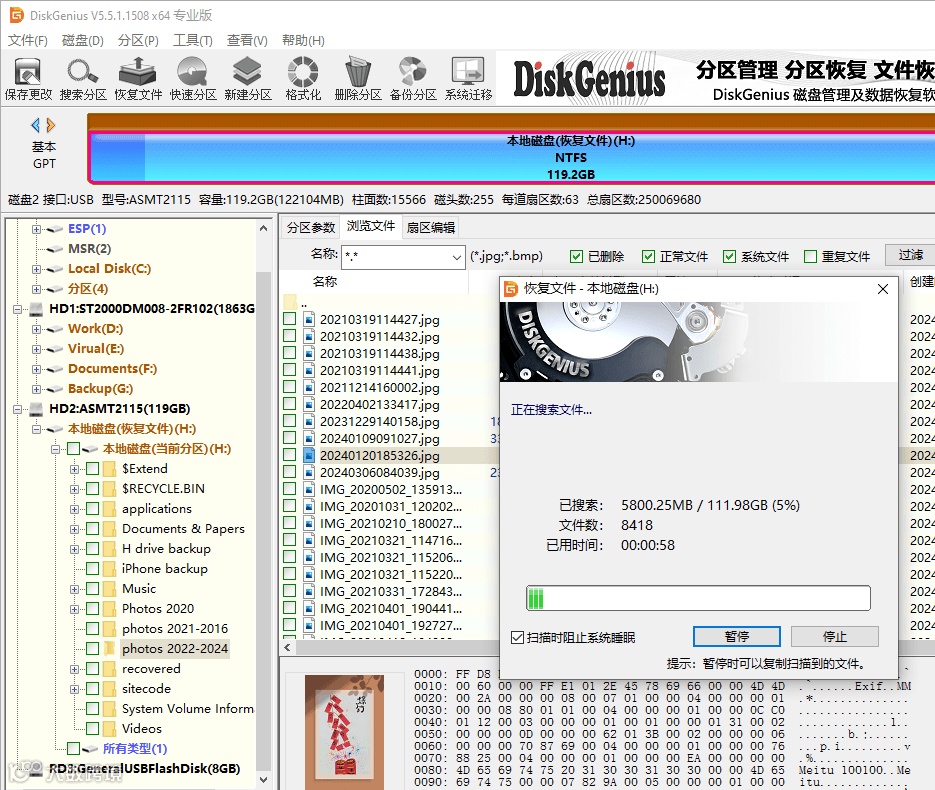
Task: Open the 快速分区 (Quick partition) tool
Action: [x=193, y=79]
